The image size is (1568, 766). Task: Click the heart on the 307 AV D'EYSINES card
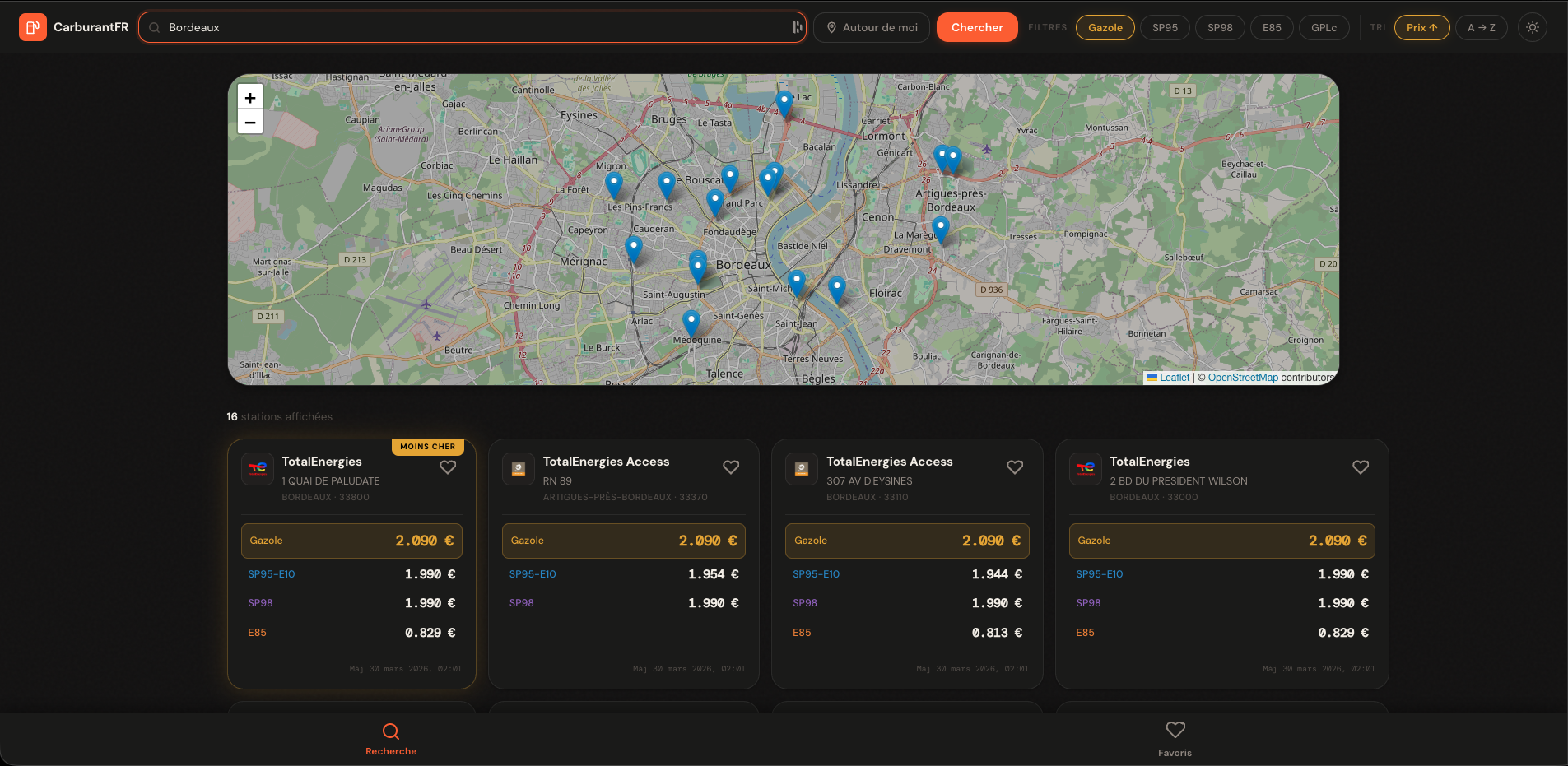tap(1014, 467)
